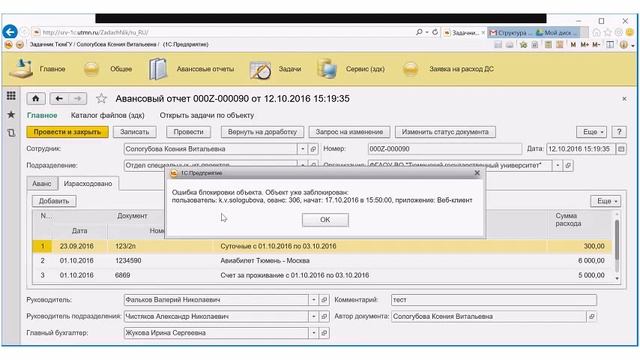The image size is (640, 360).
Task: Dismiss the error dialog with OK
Action: coord(325,220)
